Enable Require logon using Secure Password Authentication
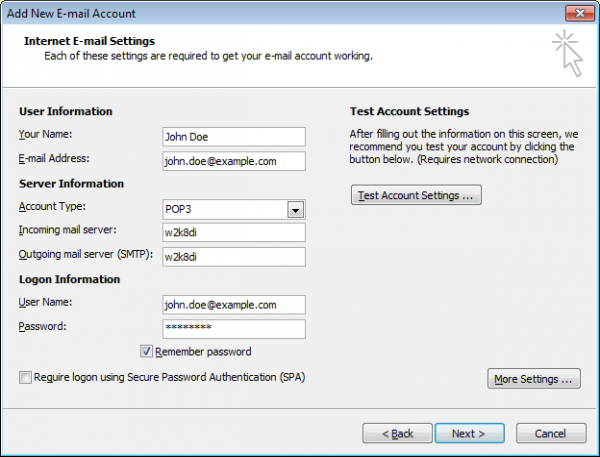The image size is (600, 457). 25,378
